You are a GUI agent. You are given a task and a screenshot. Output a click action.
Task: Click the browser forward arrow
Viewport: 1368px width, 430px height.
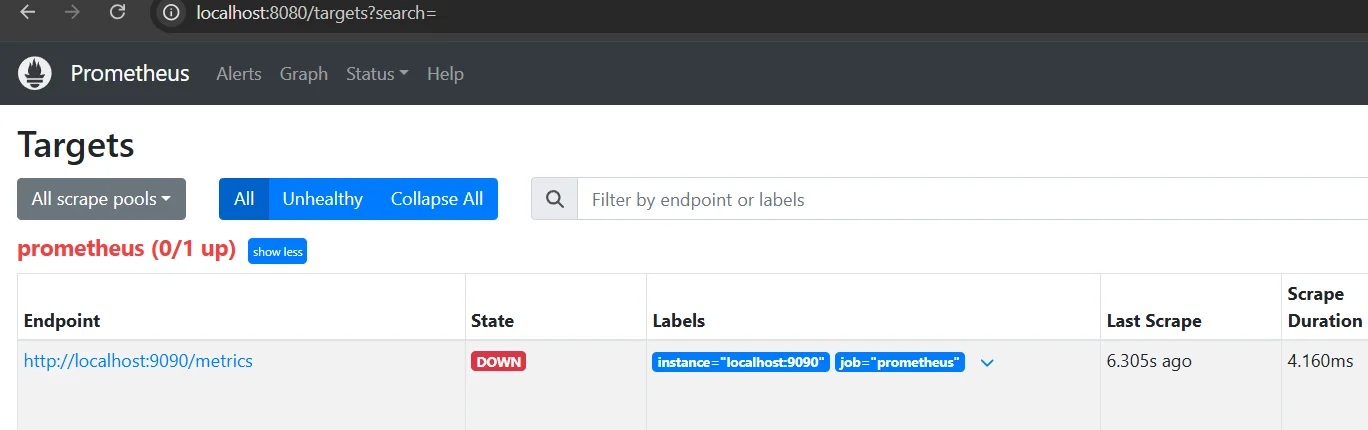pyautogui.click(x=72, y=13)
